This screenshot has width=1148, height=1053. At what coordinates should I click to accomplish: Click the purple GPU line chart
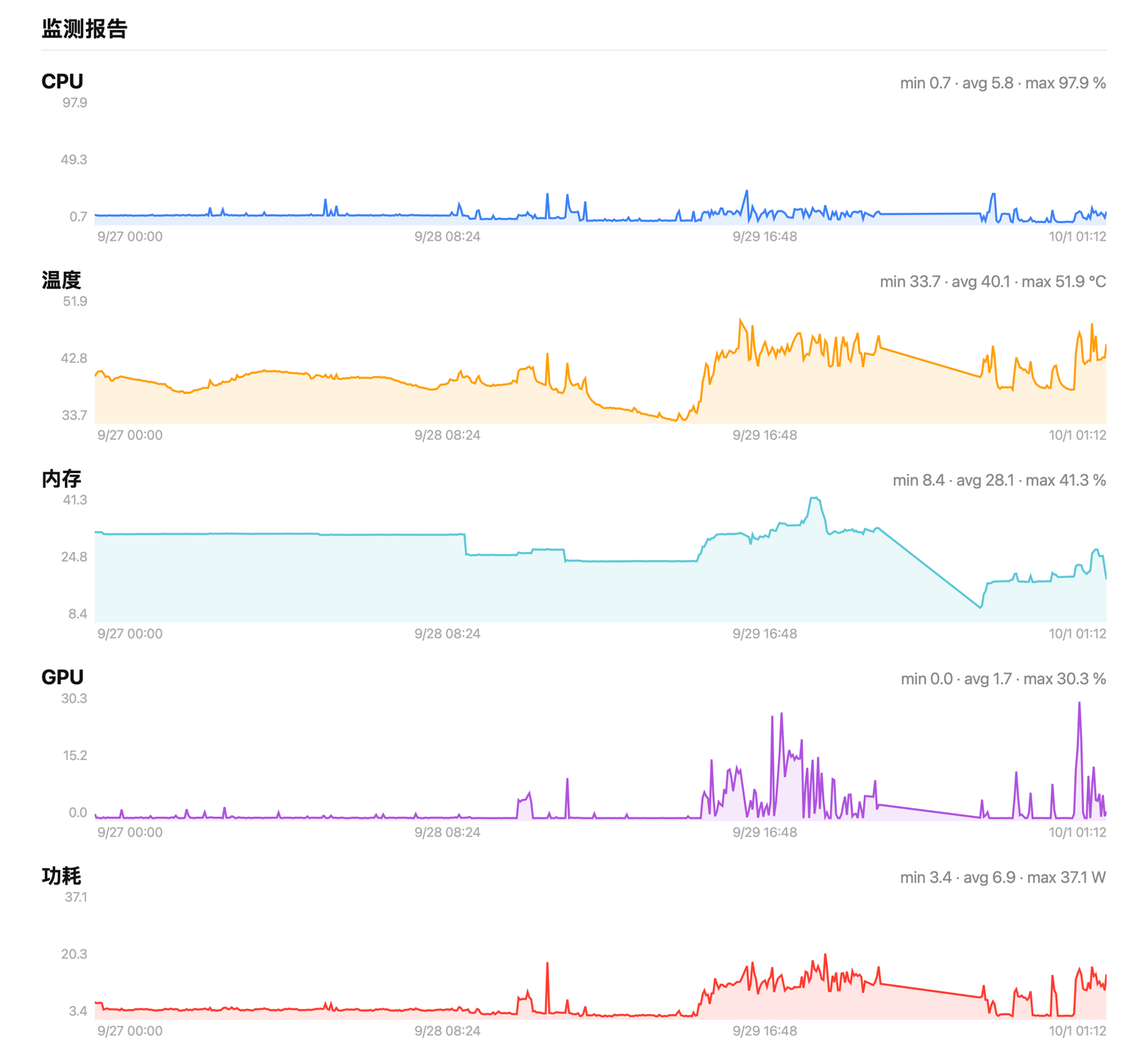600,759
